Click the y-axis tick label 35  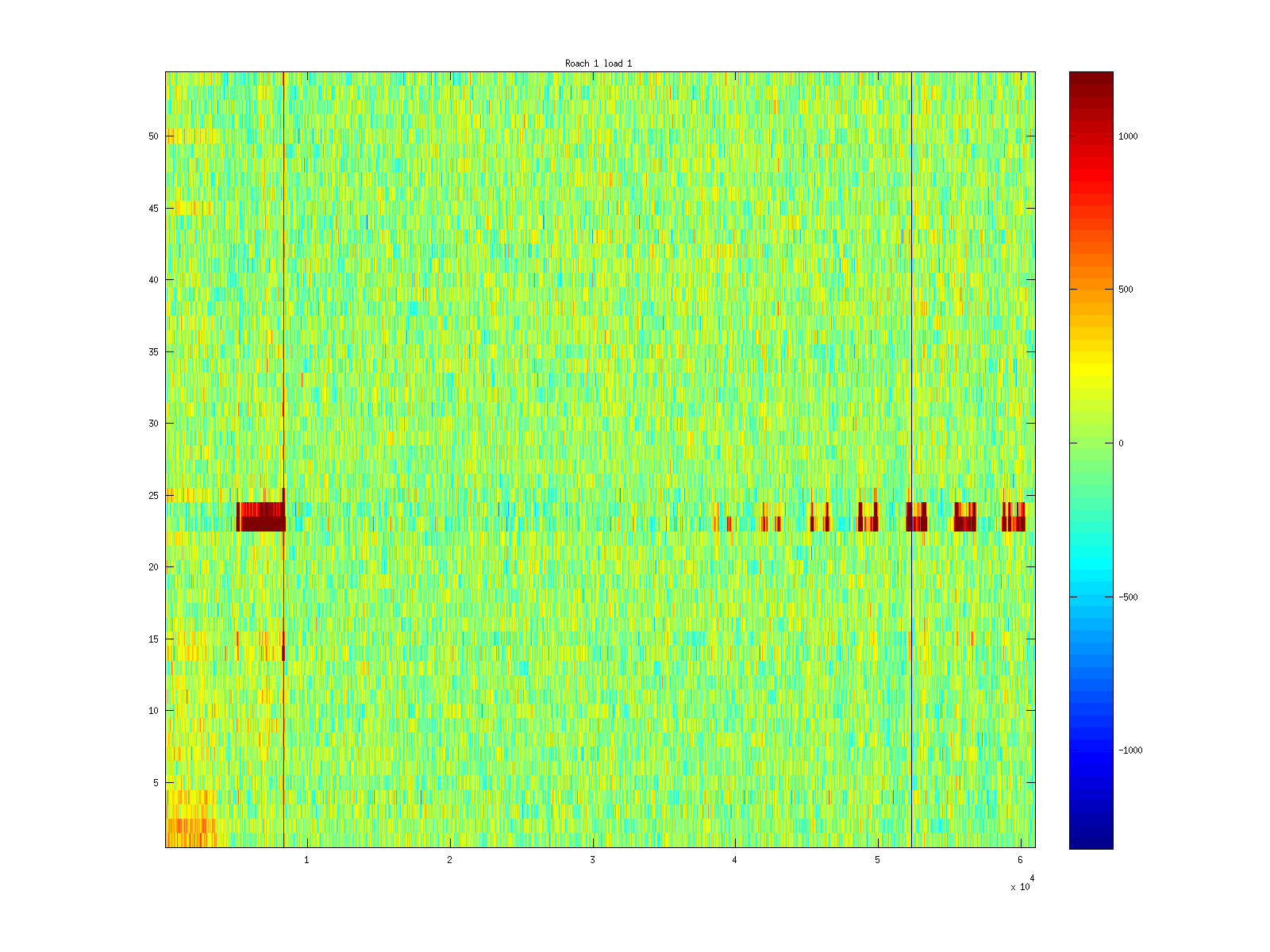153,352
